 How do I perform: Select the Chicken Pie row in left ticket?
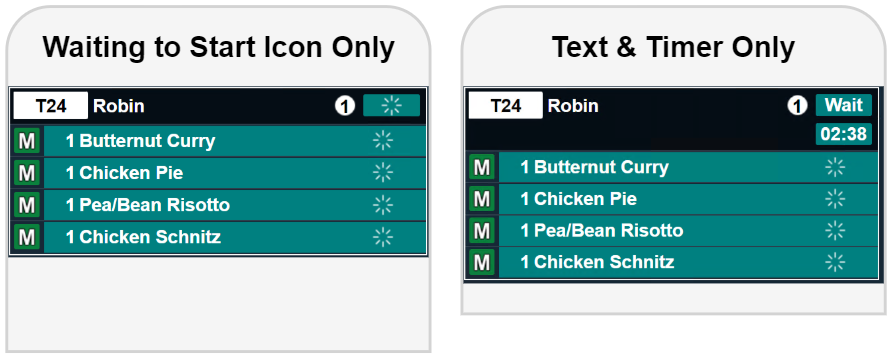click(x=219, y=173)
